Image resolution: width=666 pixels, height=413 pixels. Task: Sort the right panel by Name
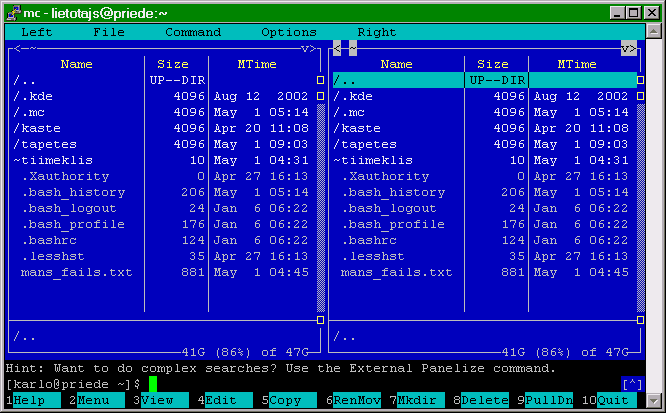396,64
